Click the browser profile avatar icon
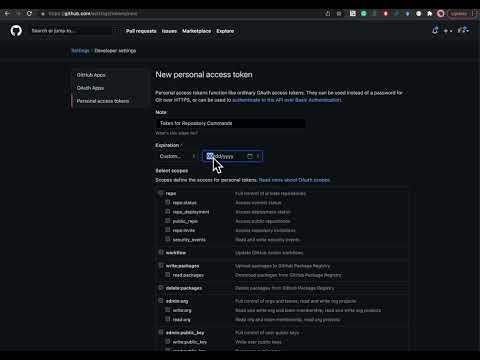Viewport: 480px width, 360px height. coord(441,14)
